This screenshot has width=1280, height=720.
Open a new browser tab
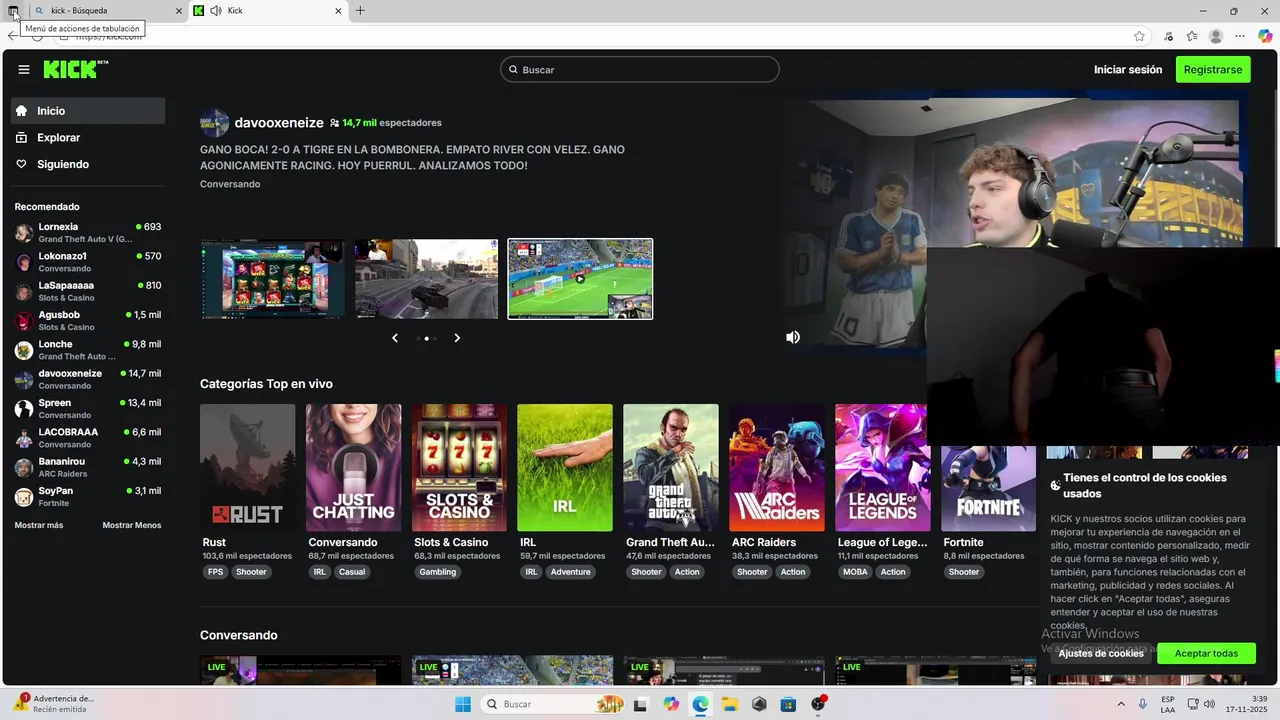(360, 11)
